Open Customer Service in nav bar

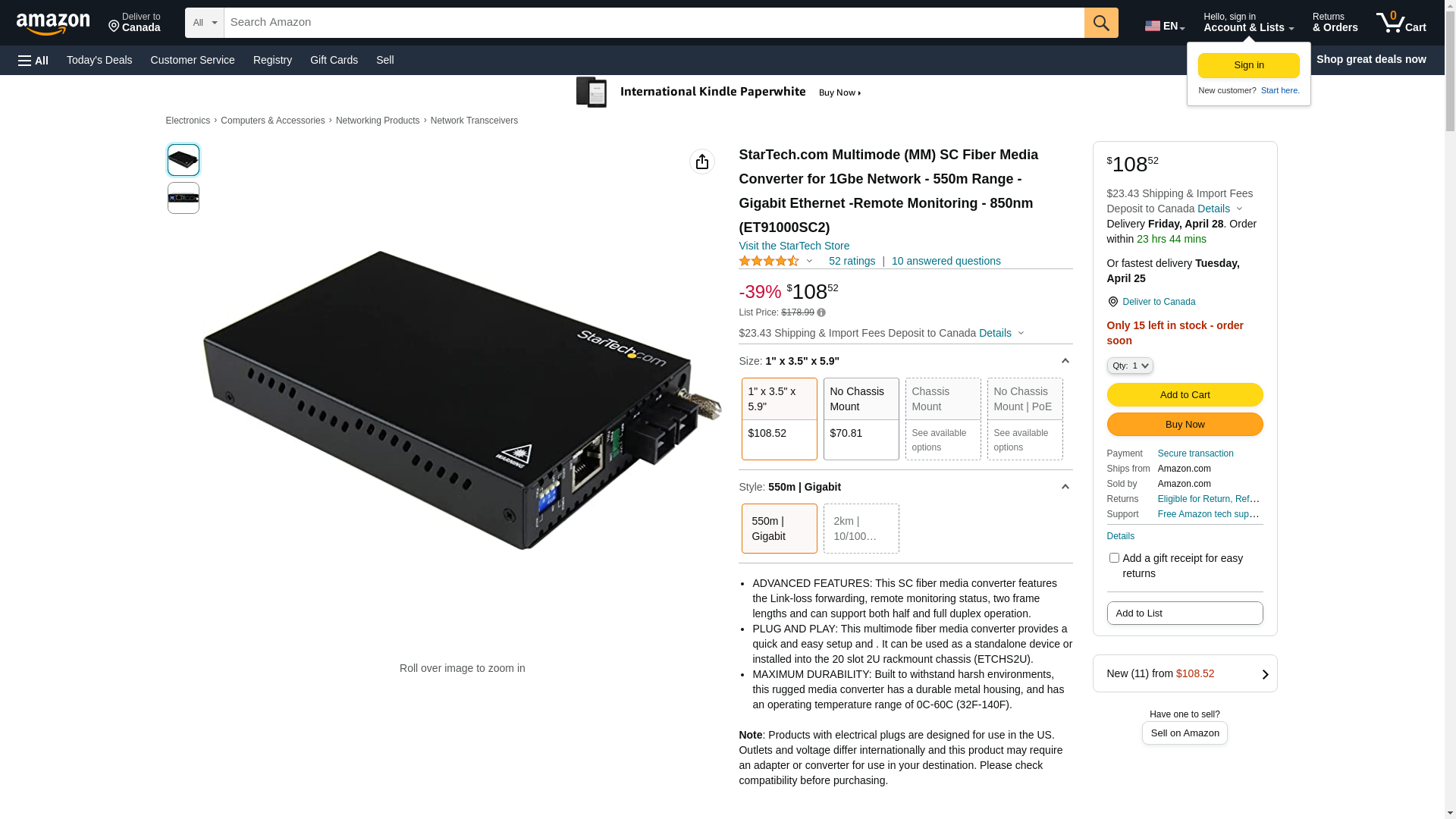[193, 60]
